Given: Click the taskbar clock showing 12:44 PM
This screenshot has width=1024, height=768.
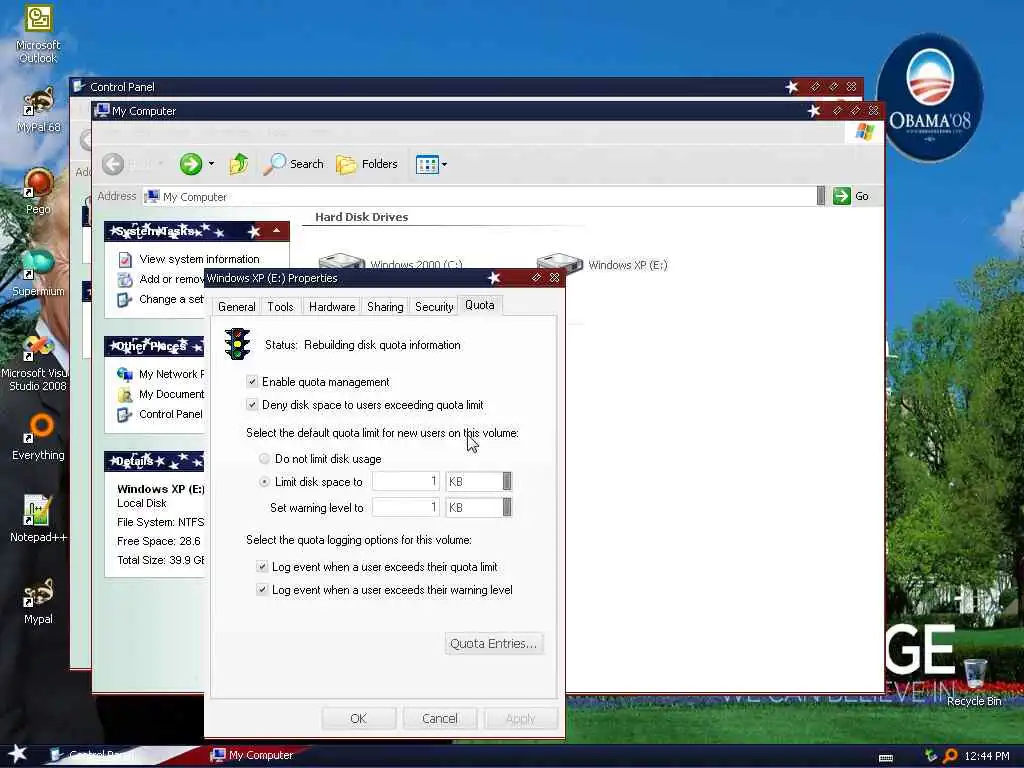Looking at the screenshot, I should coord(987,756).
